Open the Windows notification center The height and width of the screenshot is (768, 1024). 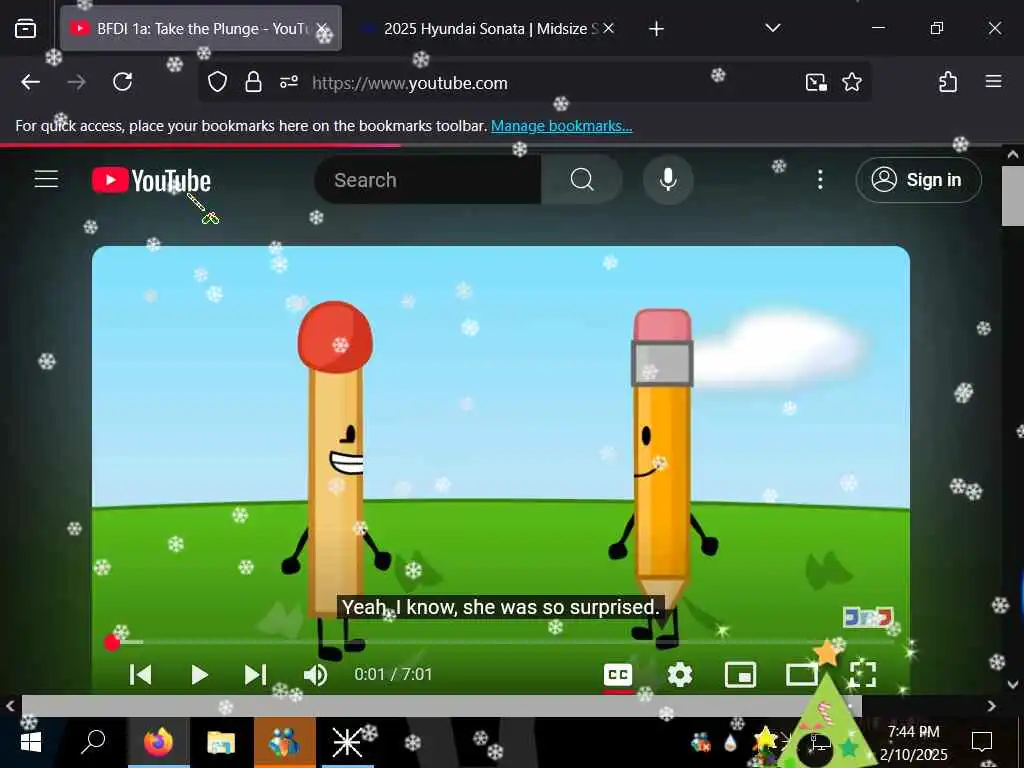982,742
